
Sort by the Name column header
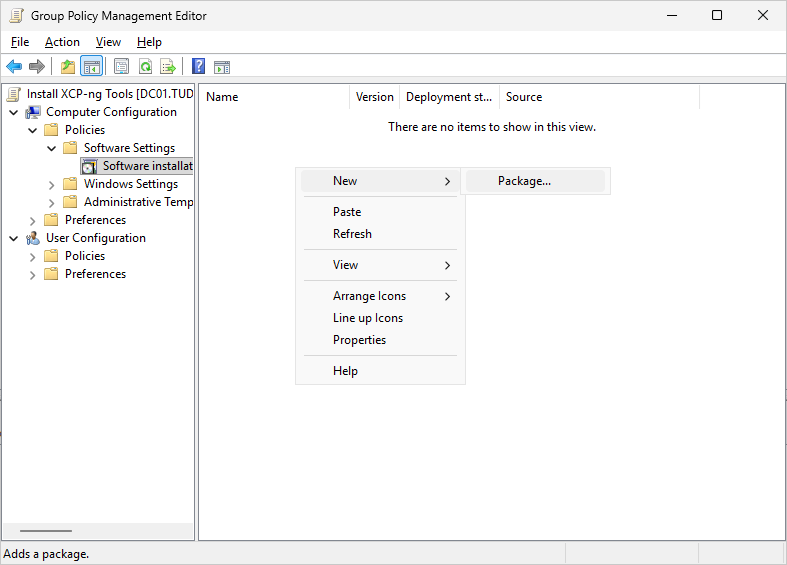[x=274, y=97]
